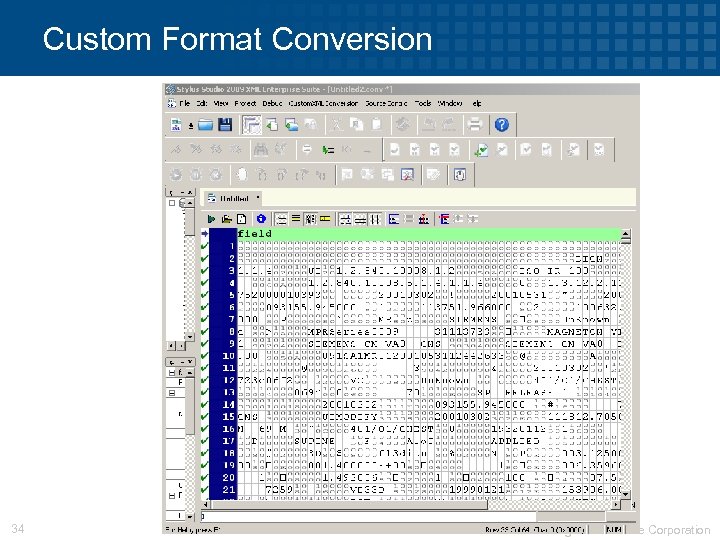
Task: Click the Print icon
Action: click(474, 124)
